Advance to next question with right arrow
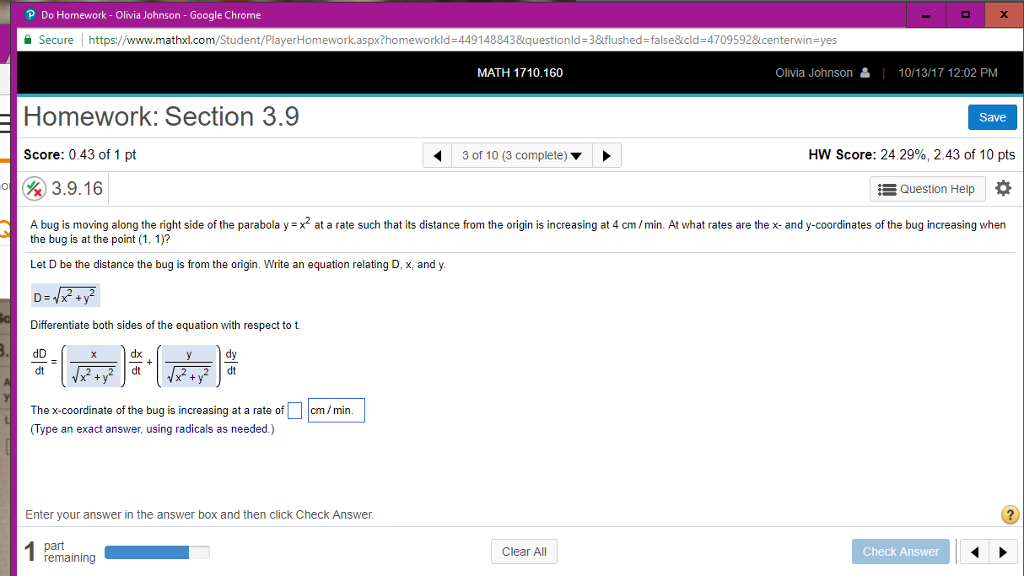The image size is (1024, 576). (x=607, y=154)
